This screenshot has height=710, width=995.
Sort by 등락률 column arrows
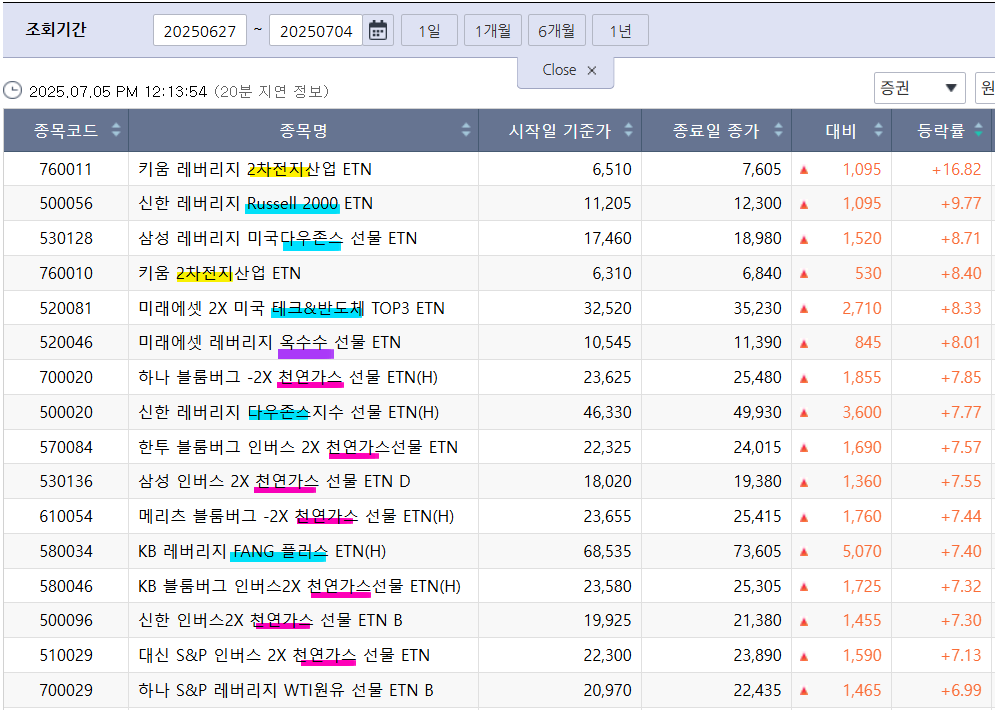pyautogui.click(x=978, y=130)
